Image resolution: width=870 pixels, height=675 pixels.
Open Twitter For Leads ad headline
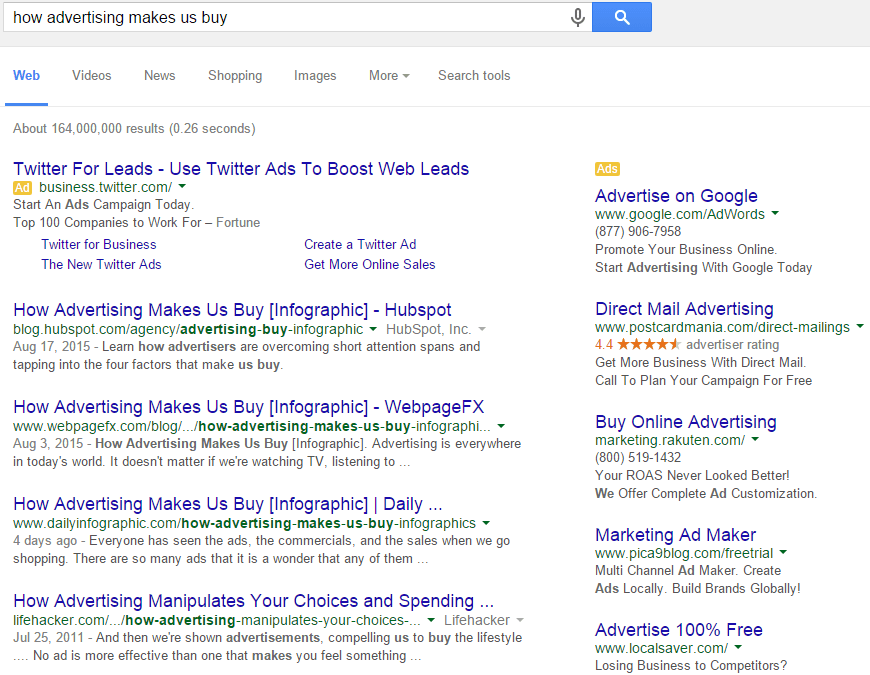click(241, 169)
